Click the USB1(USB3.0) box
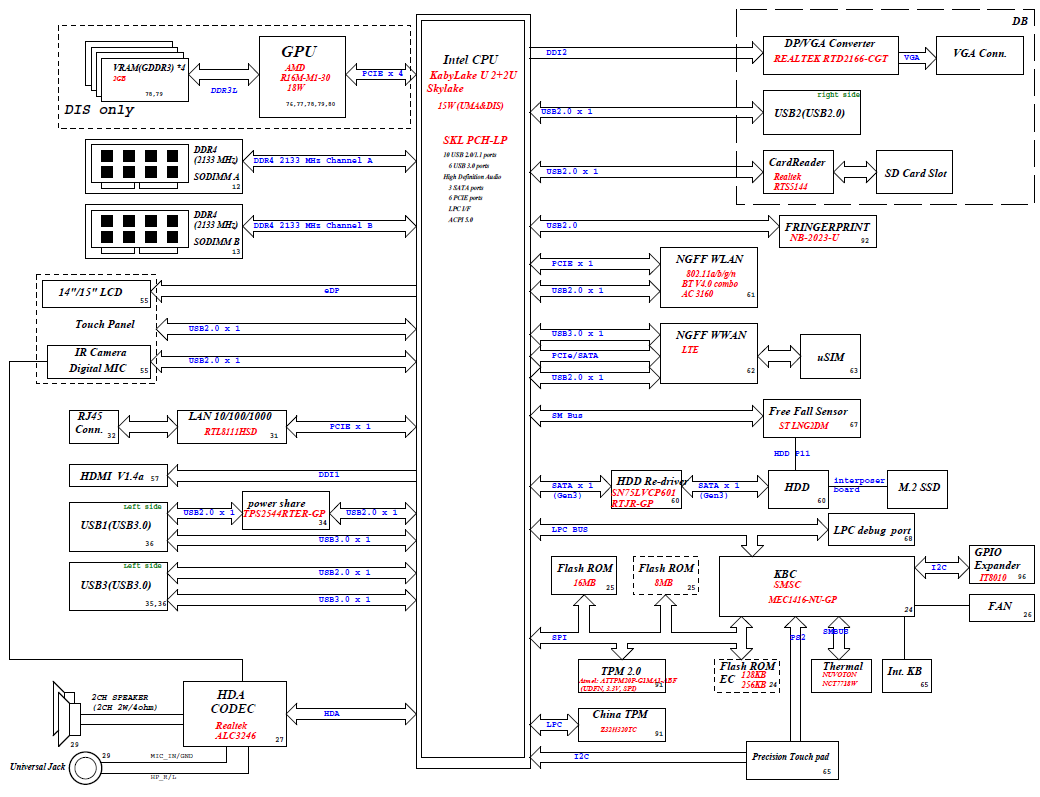 point(118,526)
